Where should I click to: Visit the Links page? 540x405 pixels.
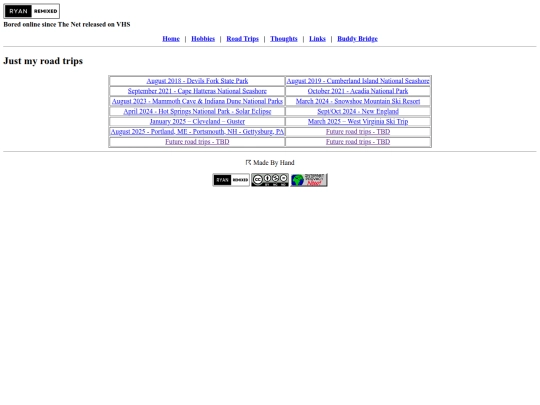[317, 39]
